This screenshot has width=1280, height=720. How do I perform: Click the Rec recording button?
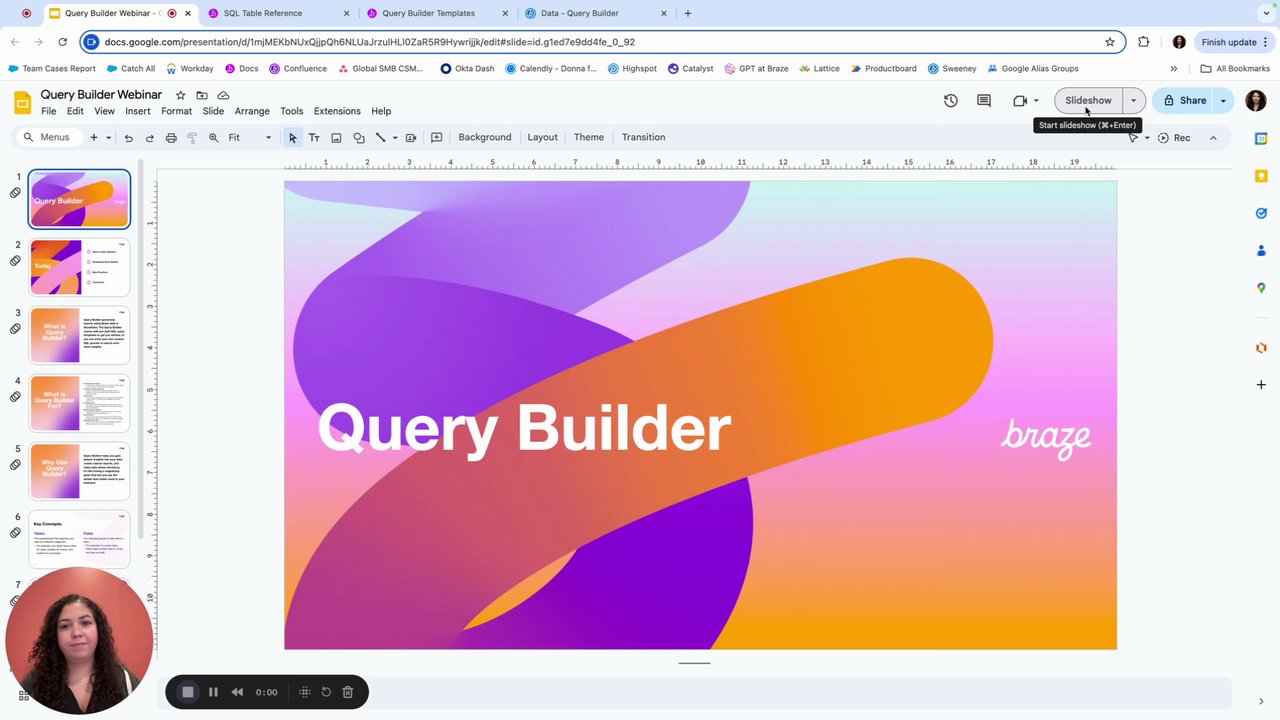pyautogui.click(x=1174, y=137)
